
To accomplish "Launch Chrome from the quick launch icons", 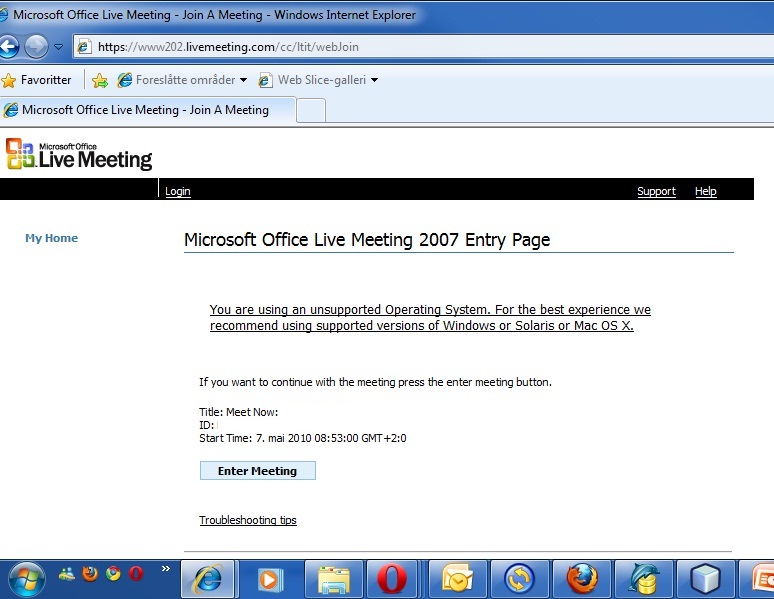I will 113,573.
